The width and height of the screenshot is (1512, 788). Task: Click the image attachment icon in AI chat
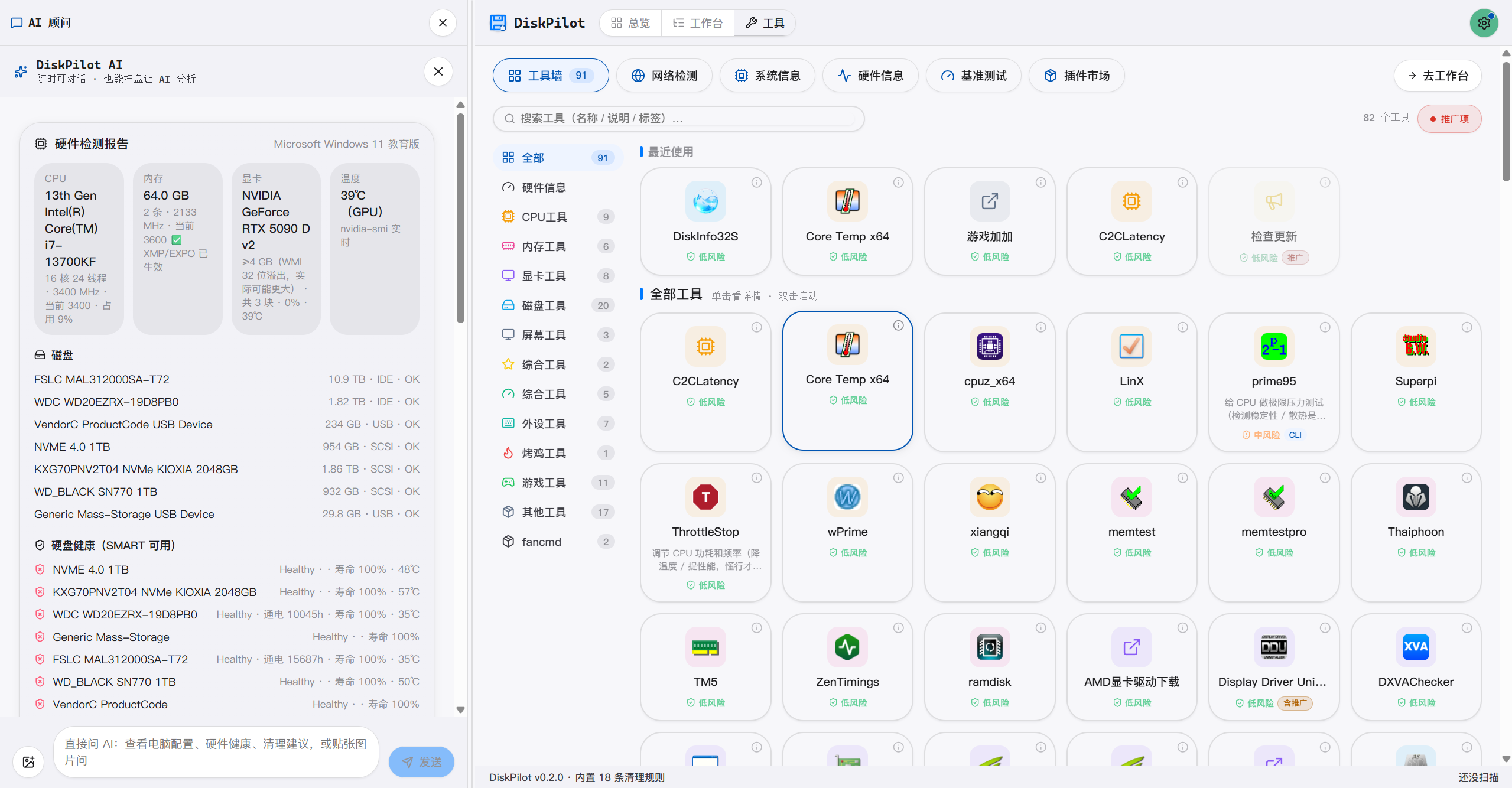[28, 761]
